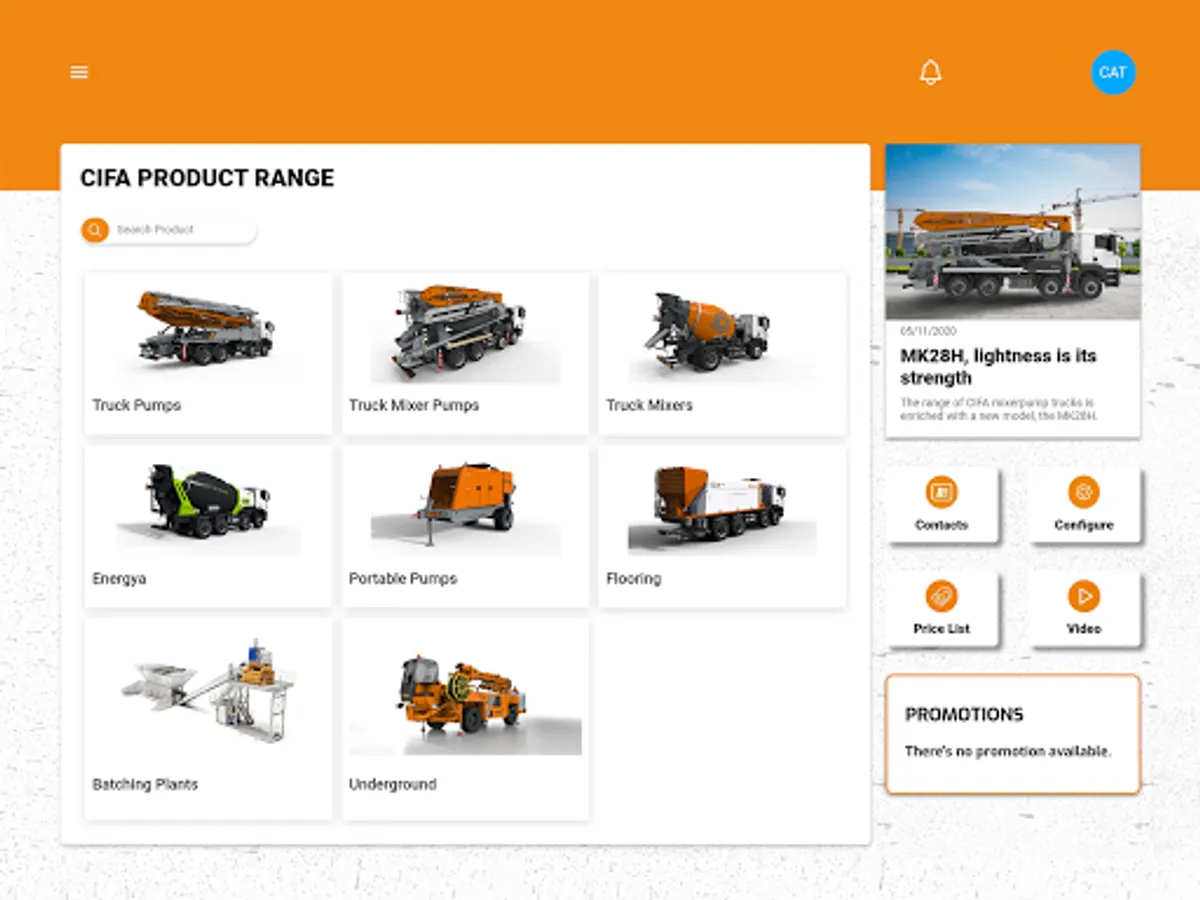Open the Portable Pumps image
Screen dimensions: 1200x900
(x=465, y=506)
